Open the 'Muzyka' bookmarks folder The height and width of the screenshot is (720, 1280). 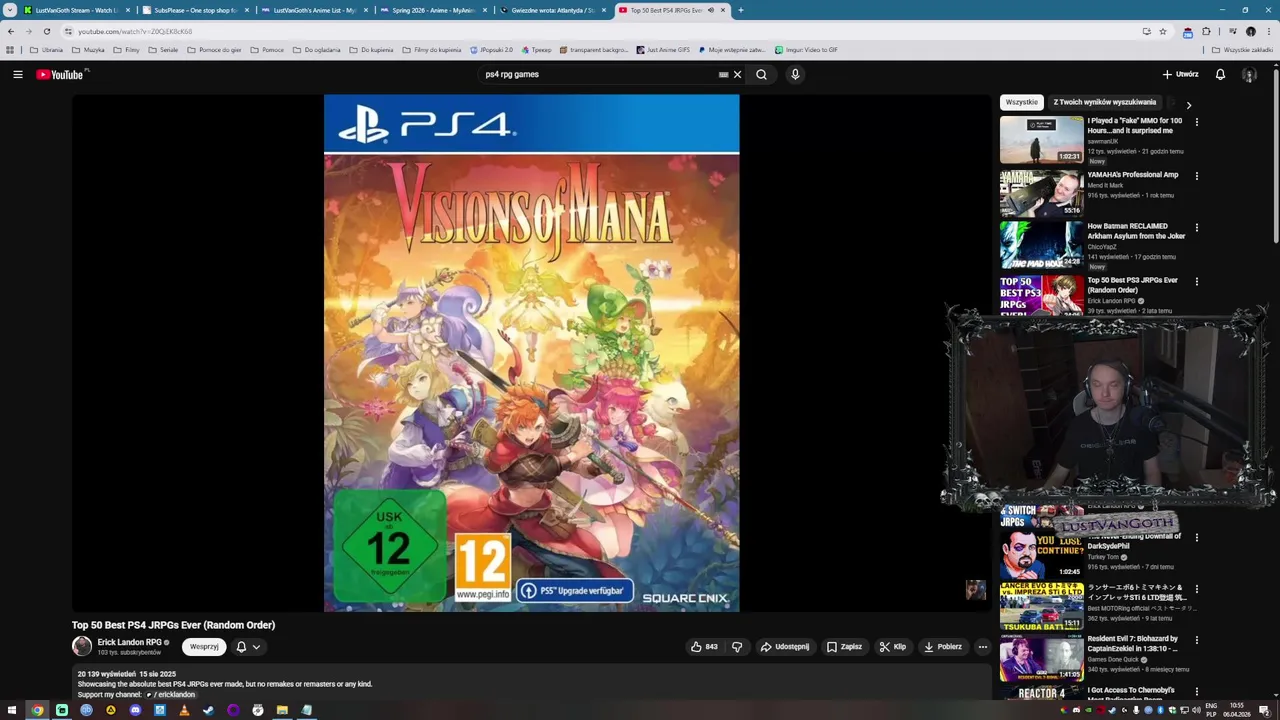pos(88,50)
